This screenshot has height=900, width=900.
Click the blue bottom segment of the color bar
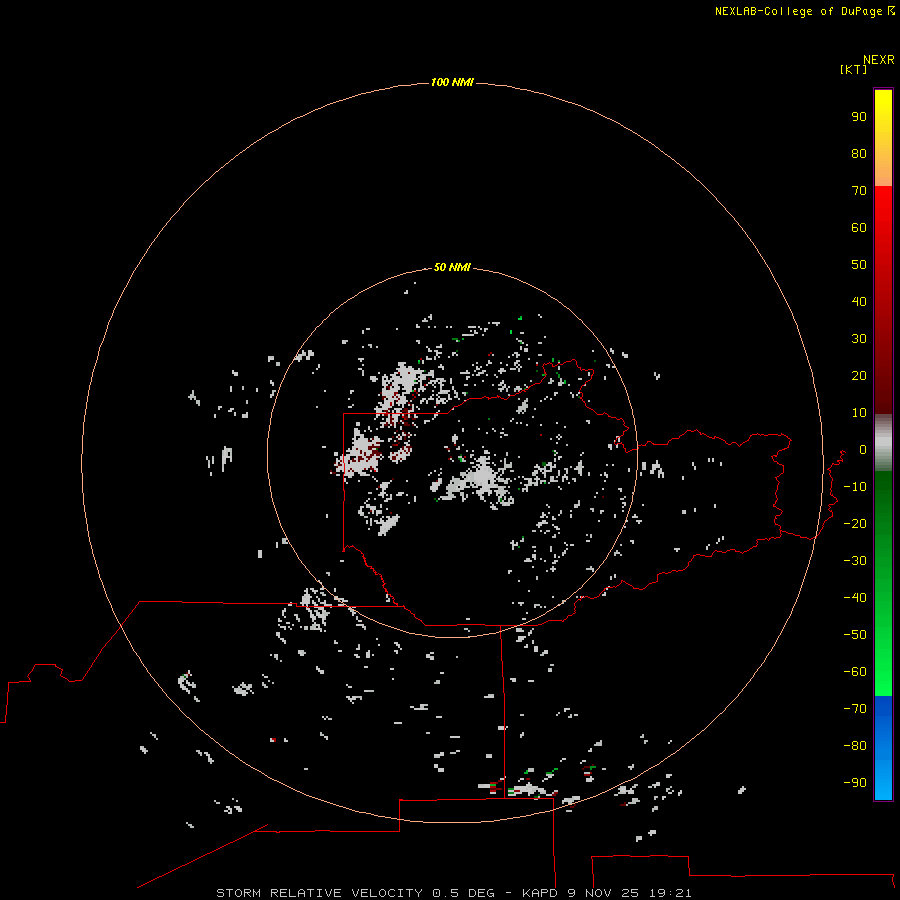[883, 748]
